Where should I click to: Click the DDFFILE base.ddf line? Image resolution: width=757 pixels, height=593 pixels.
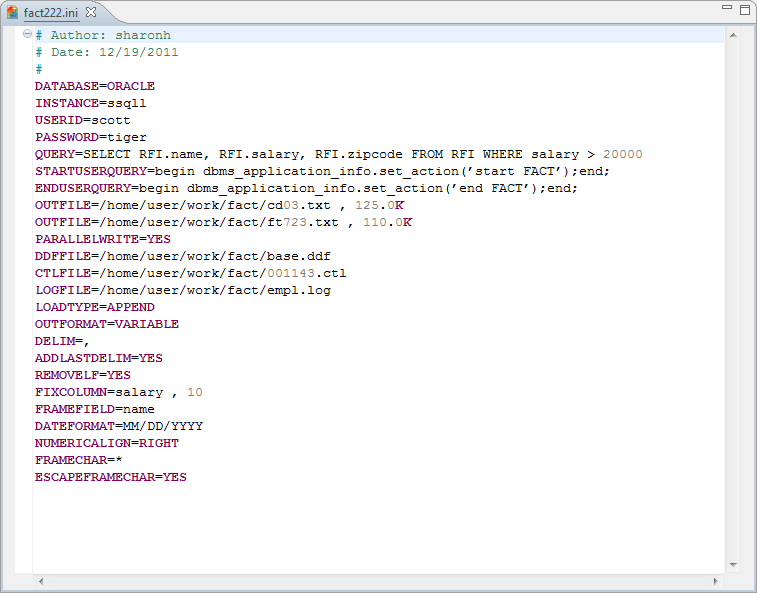pyautogui.click(x=183, y=256)
